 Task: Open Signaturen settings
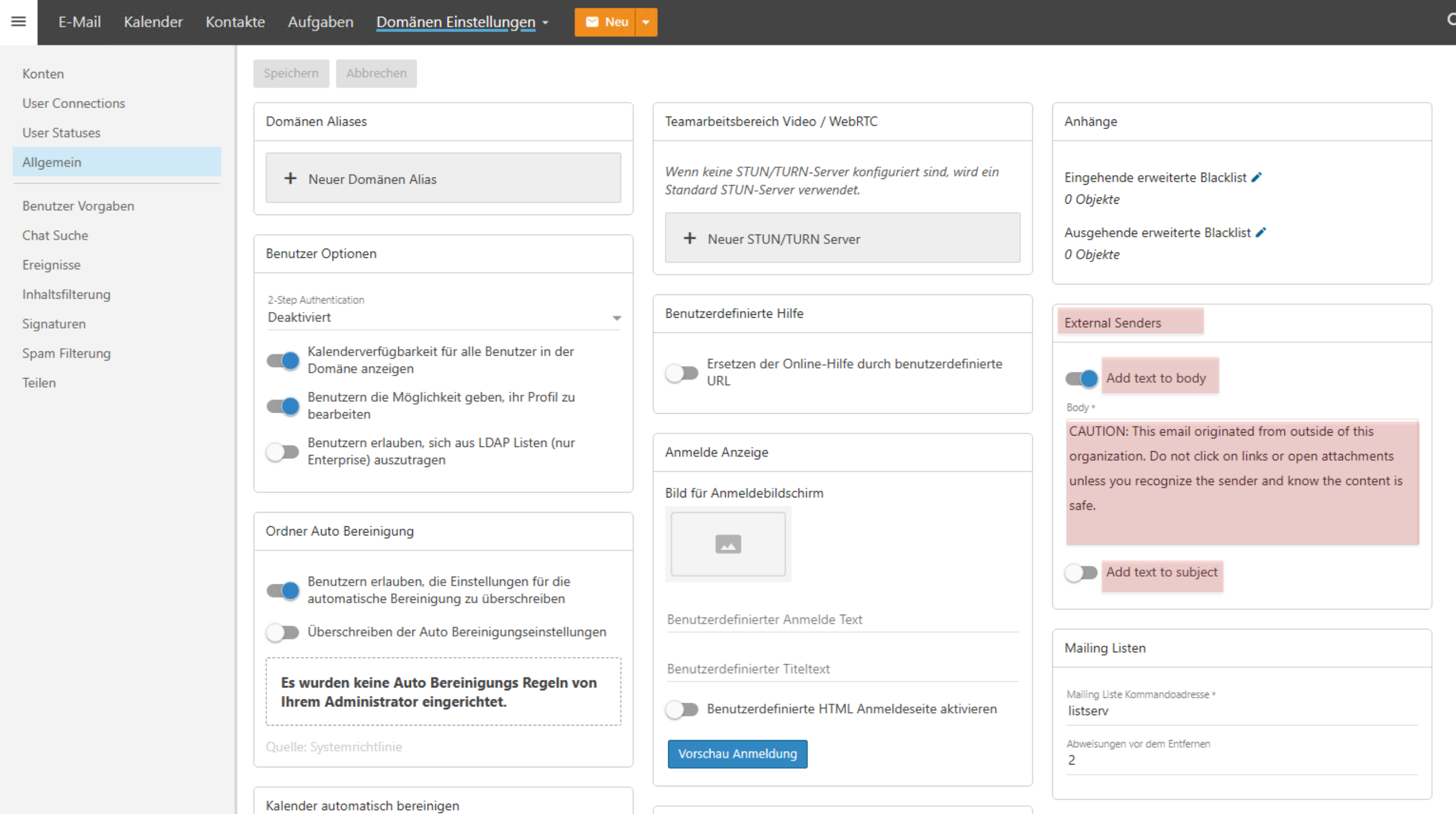click(116, 324)
